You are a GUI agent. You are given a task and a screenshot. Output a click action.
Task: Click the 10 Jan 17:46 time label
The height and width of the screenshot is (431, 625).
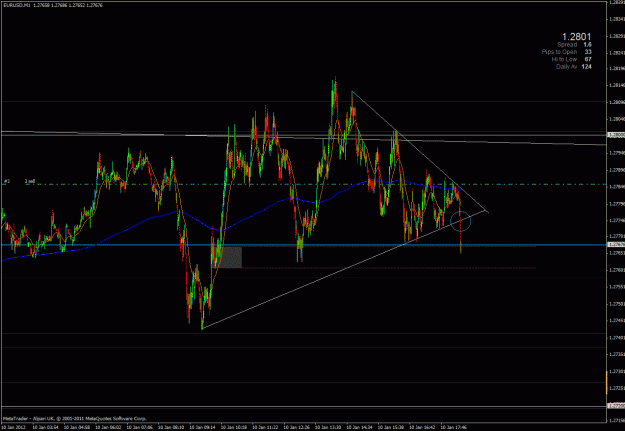(454, 427)
